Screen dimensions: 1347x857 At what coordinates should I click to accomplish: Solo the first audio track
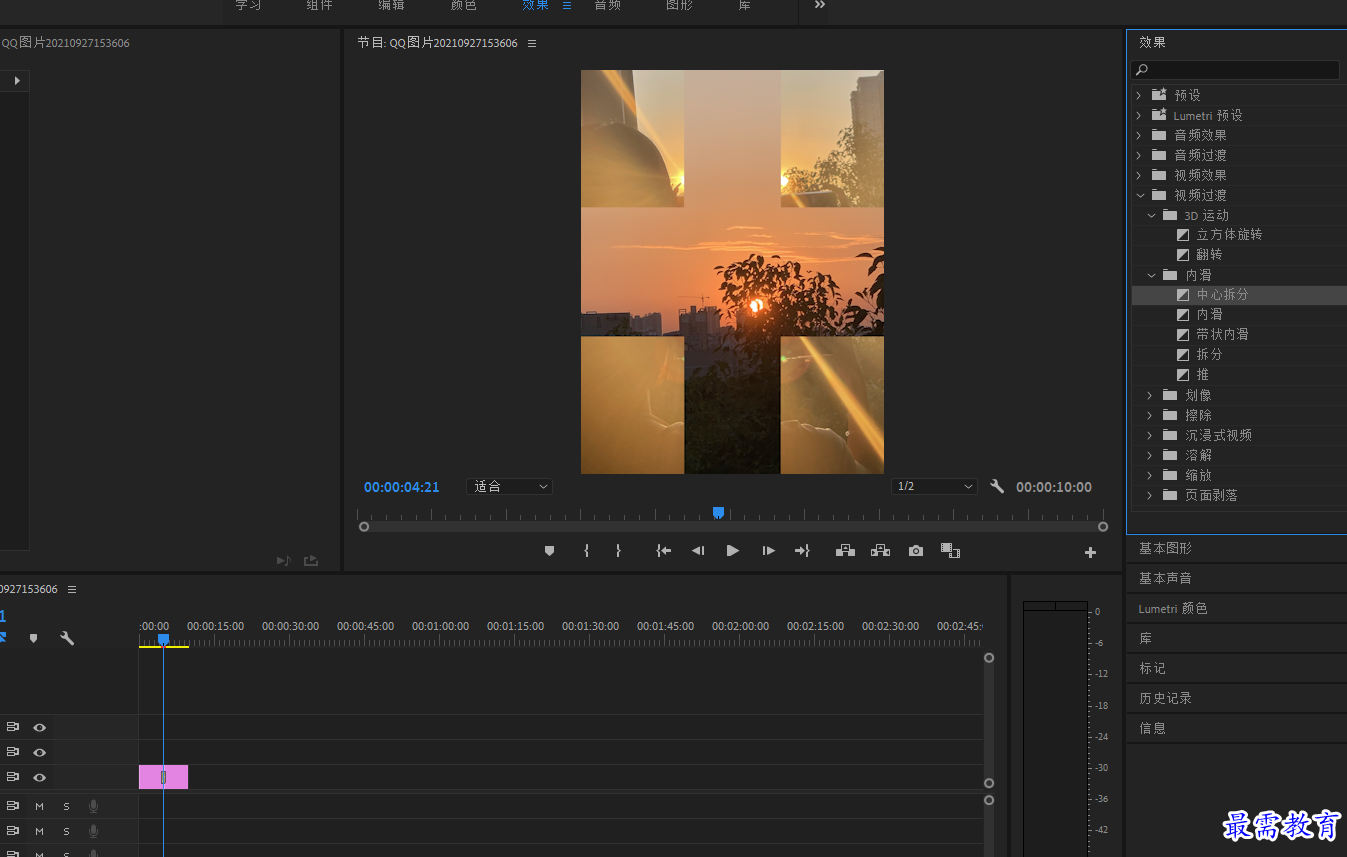click(67, 806)
